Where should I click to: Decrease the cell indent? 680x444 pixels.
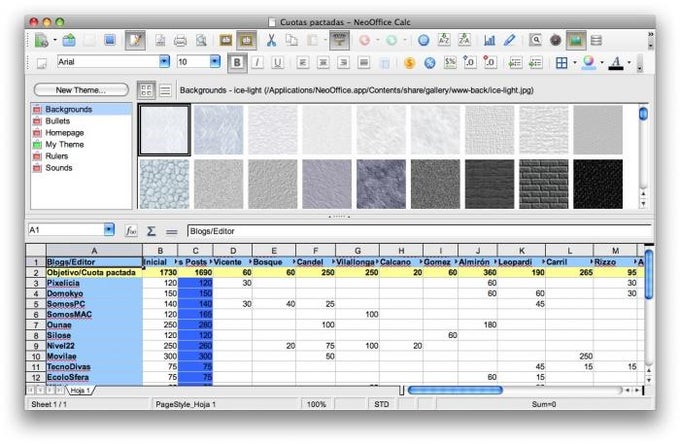[515, 63]
